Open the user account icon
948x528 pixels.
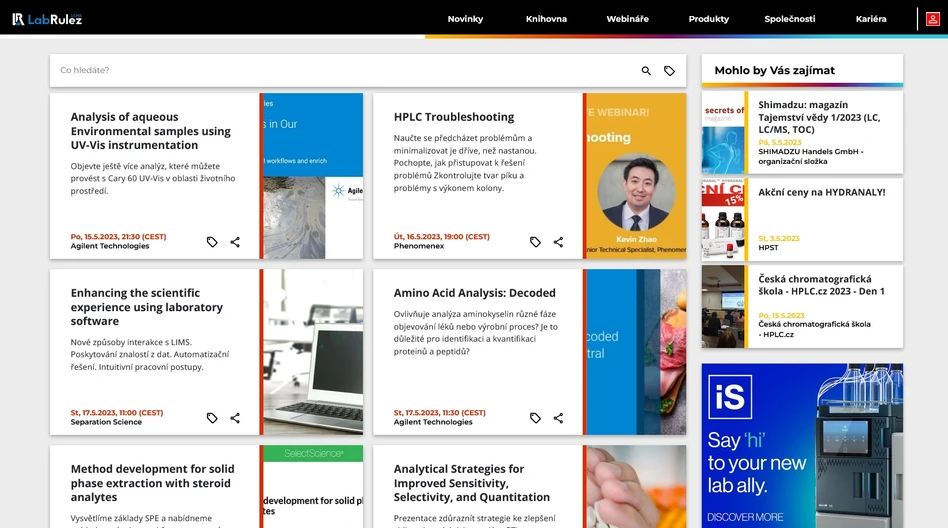click(x=932, y=19)
